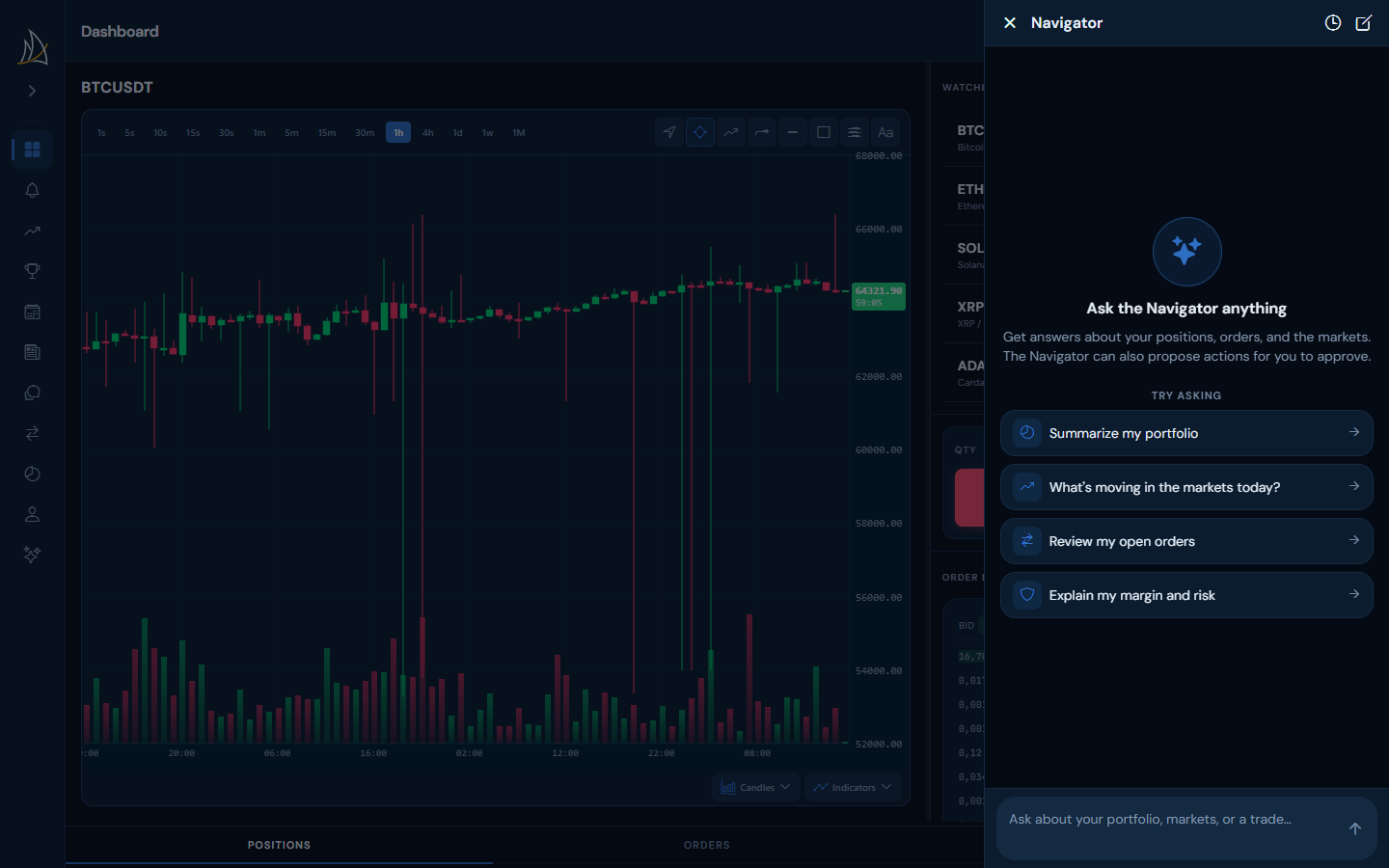
Task: Click the trend icon beside What's moving
Action: click(x=1027, y=487)
